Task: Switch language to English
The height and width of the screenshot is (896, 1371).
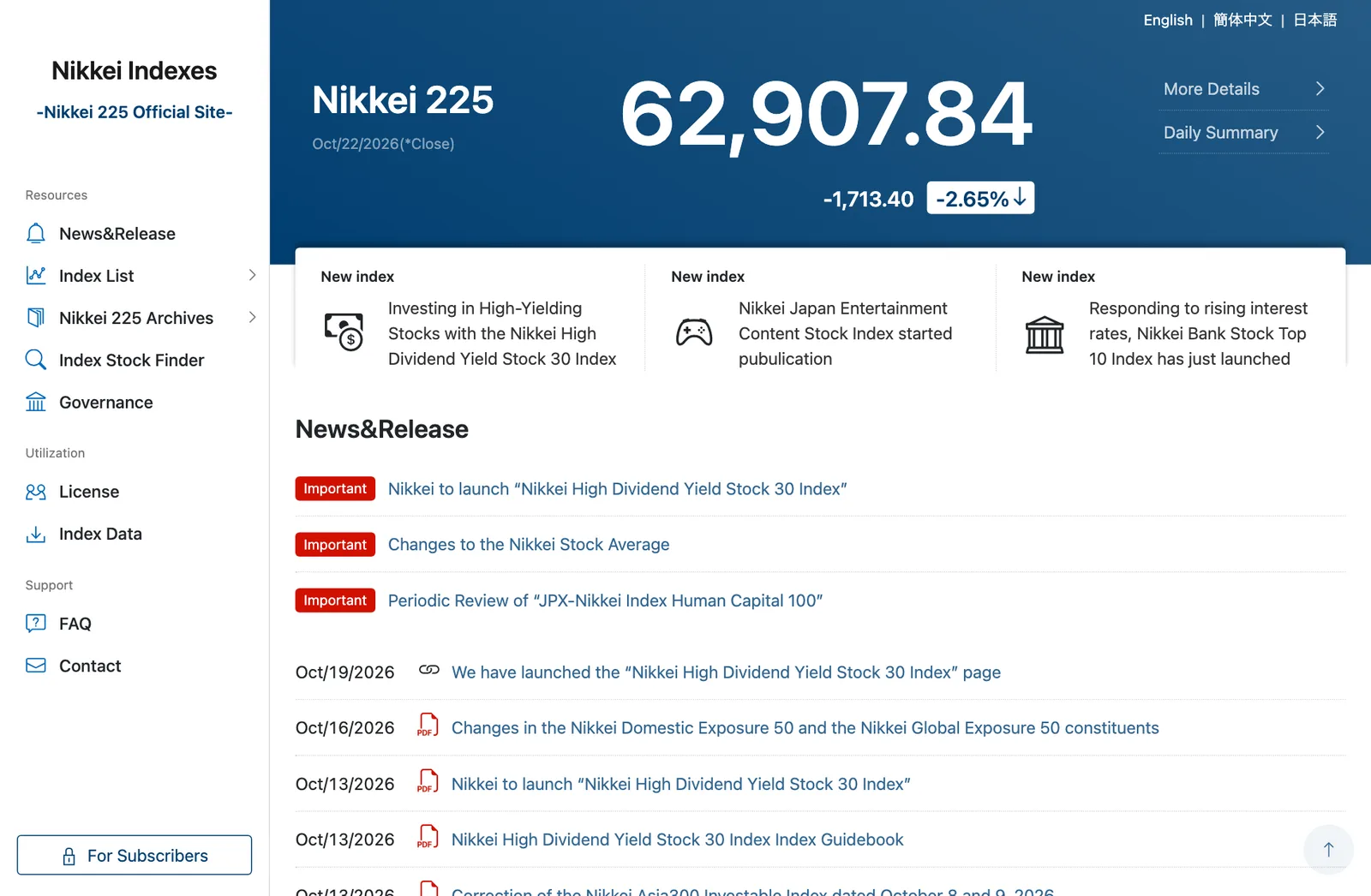Action: (x=1168, y=20)
